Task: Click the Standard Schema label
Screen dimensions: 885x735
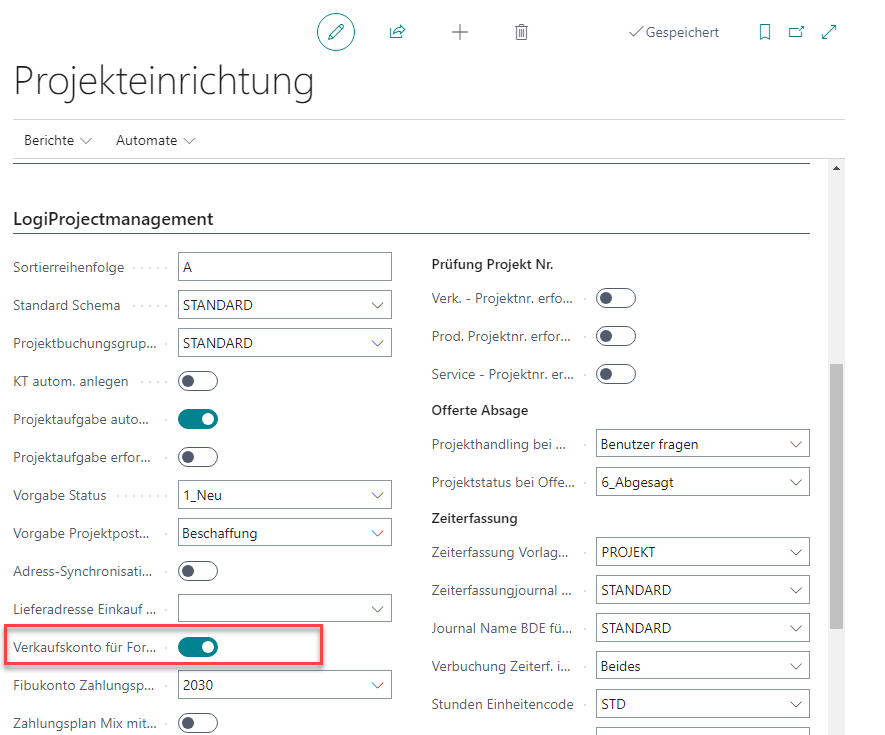Action: [67, 305]
